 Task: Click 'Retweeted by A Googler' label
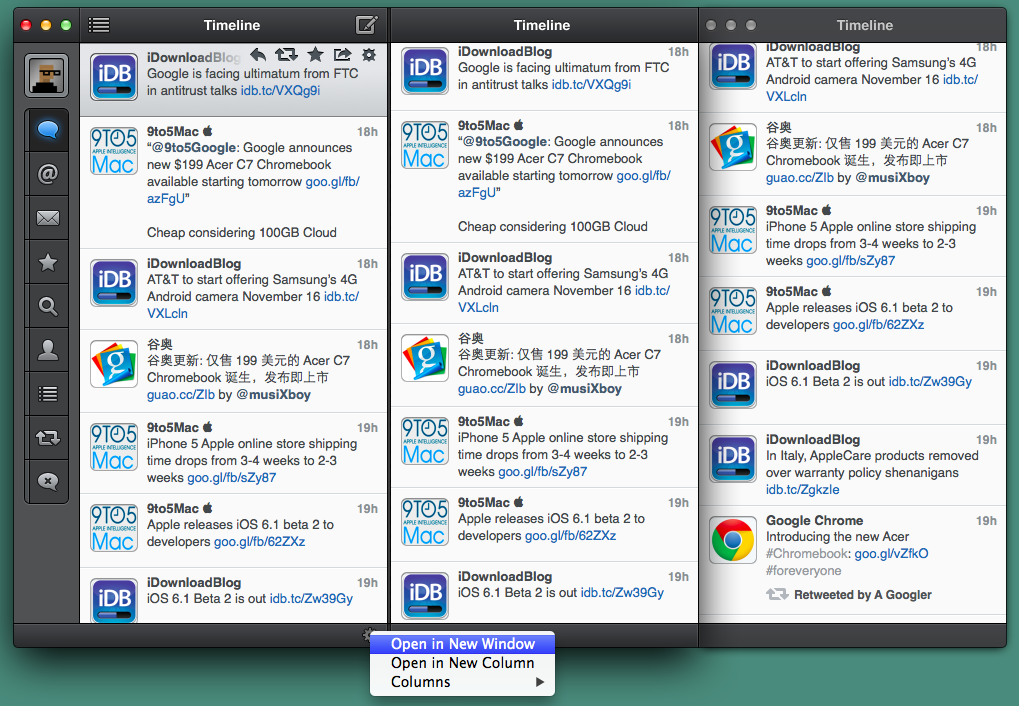[x=862, y=595]
